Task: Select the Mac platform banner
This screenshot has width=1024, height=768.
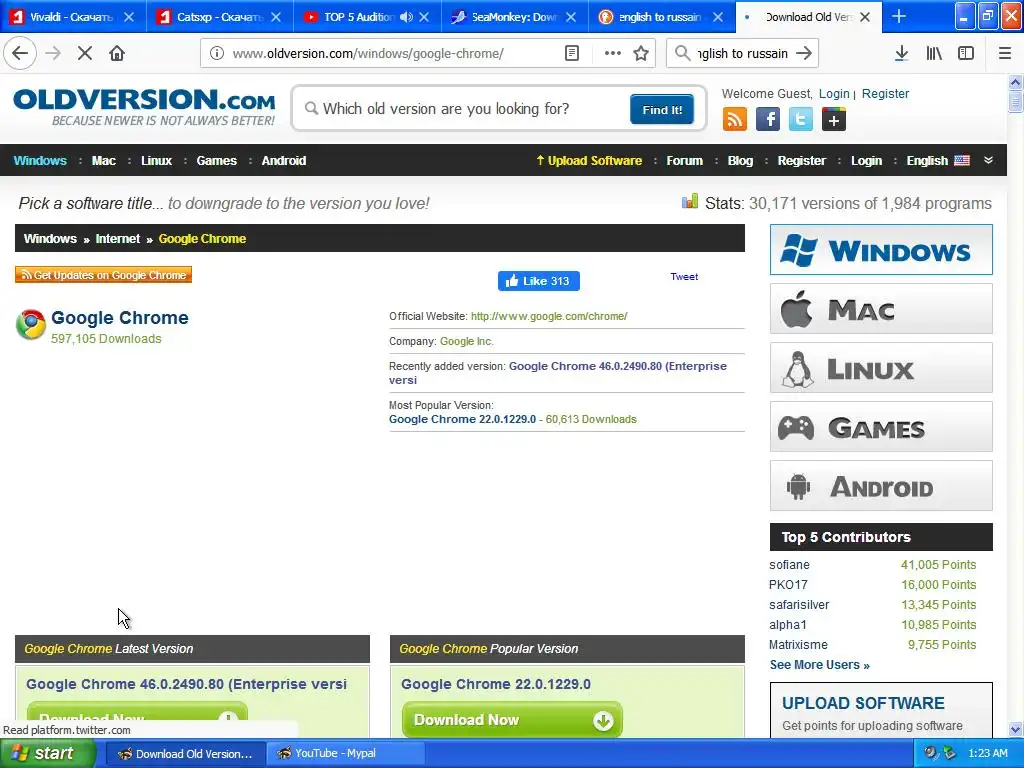Action: coord(881,308)
